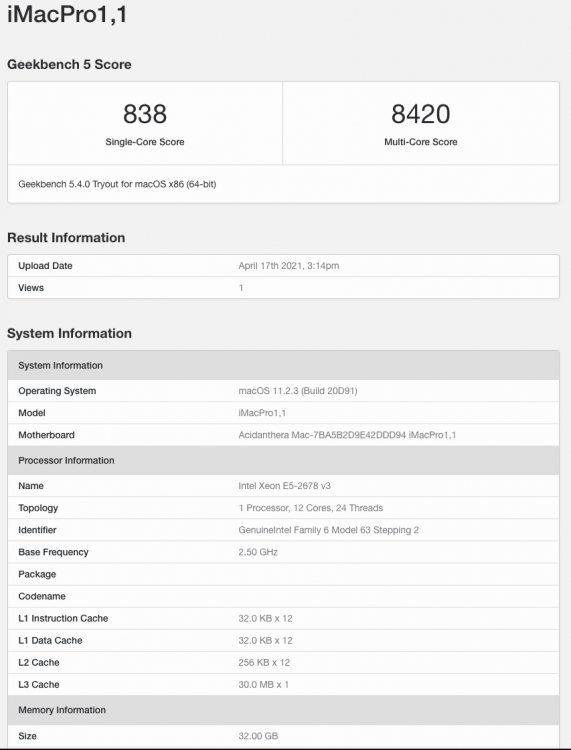Click the Motherboard row label
571x750 pixels.
click(x=46, y=435)
